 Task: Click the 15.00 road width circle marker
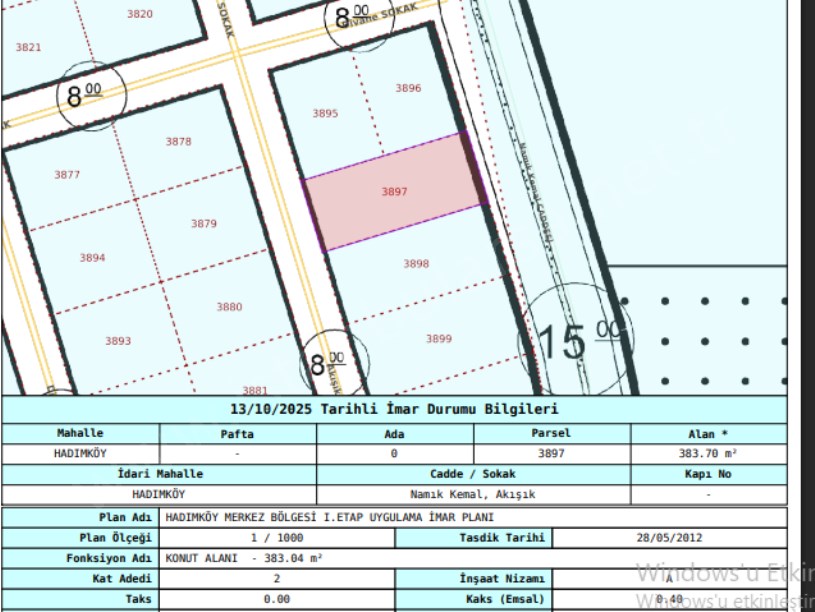tap(572, 338)
